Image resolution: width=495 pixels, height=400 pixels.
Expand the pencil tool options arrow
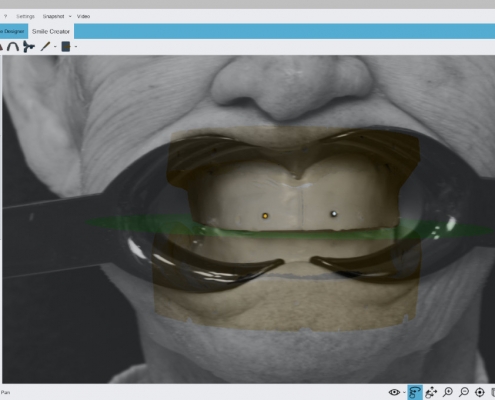tap(55, 47)
